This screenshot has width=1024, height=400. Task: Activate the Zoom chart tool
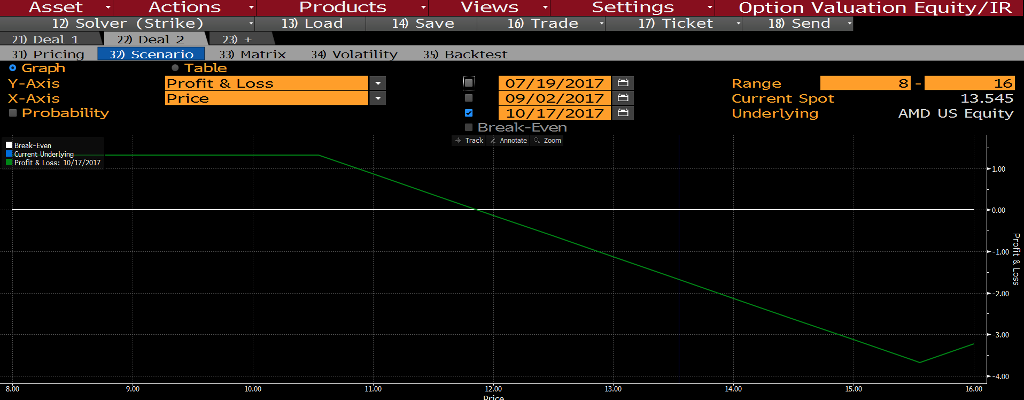point(547,141)
